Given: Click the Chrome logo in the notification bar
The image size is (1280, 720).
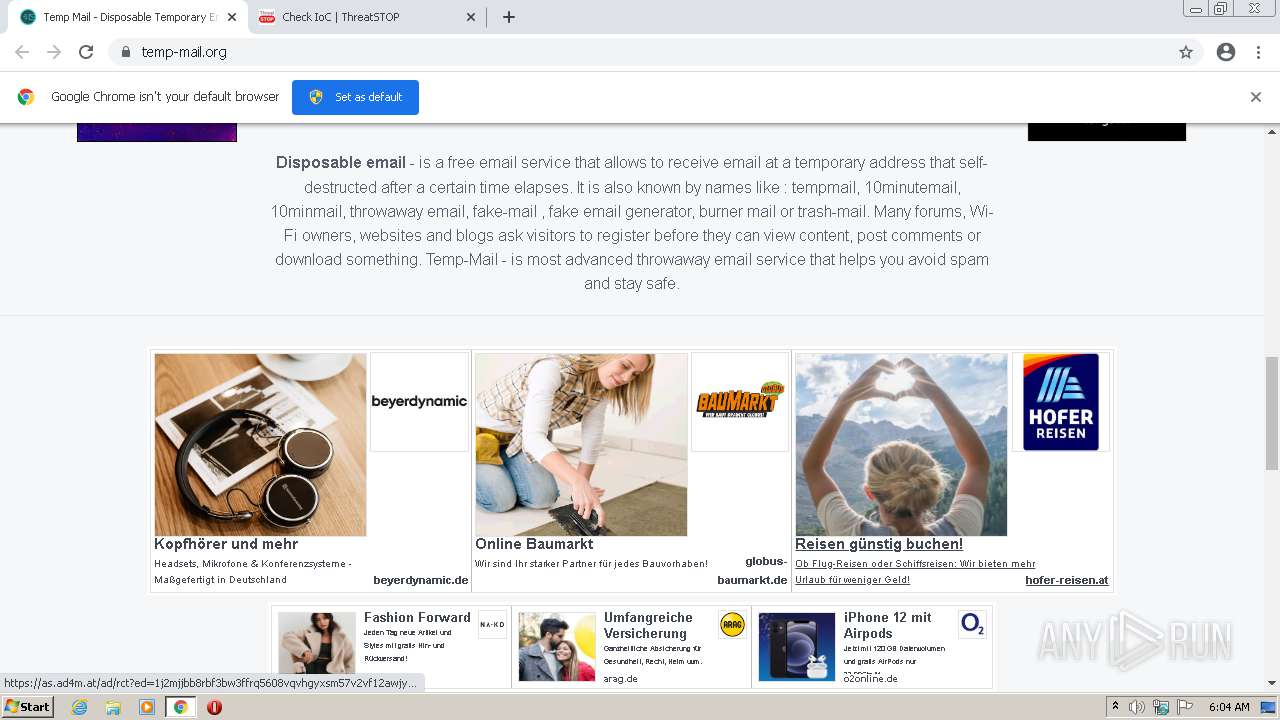Looking at the screenshot, I should (26, 97).
